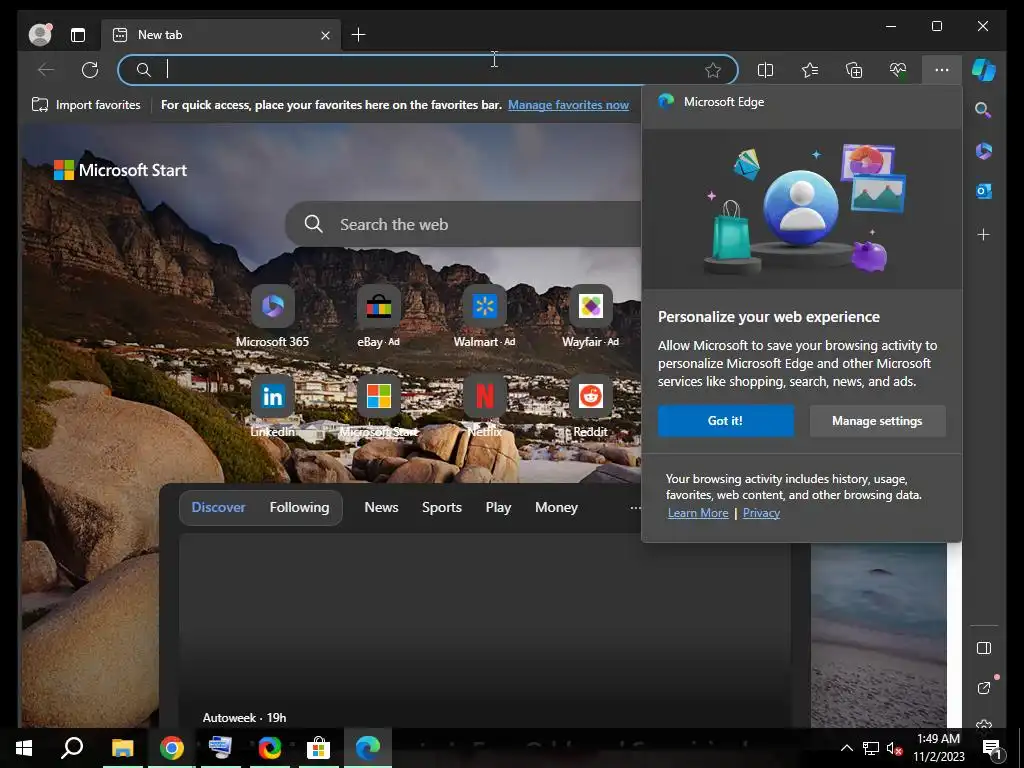Customize sidebar with plus icon

click(x=984, y=234)
